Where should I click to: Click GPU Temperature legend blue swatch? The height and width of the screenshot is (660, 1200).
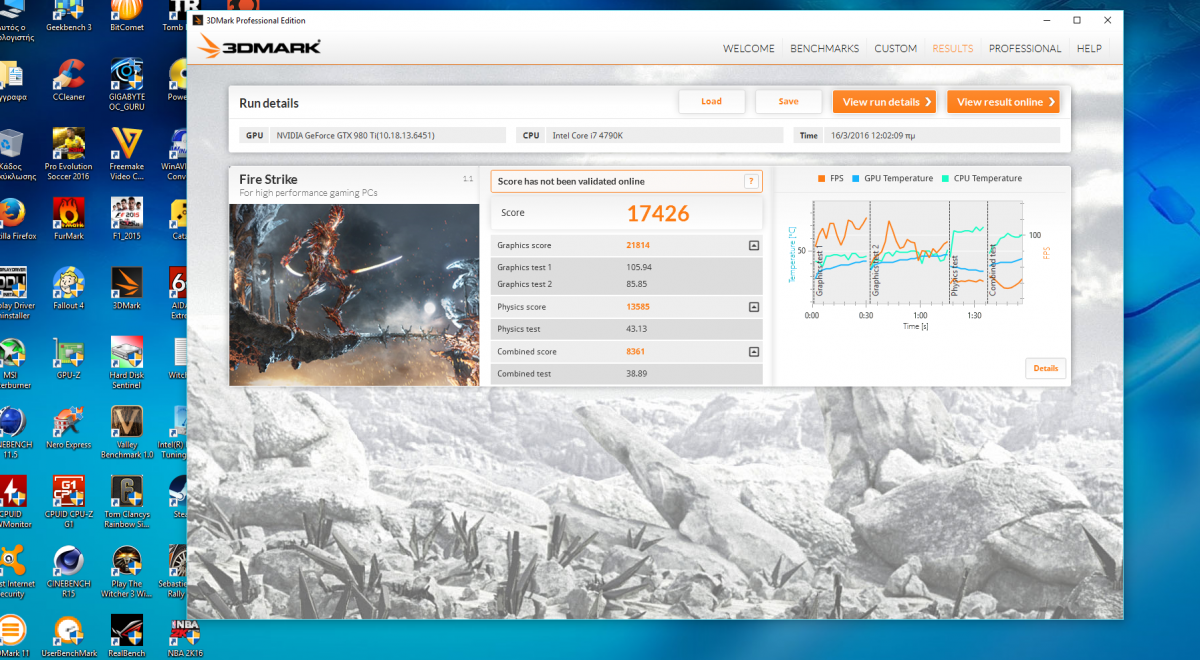point(857,178)
